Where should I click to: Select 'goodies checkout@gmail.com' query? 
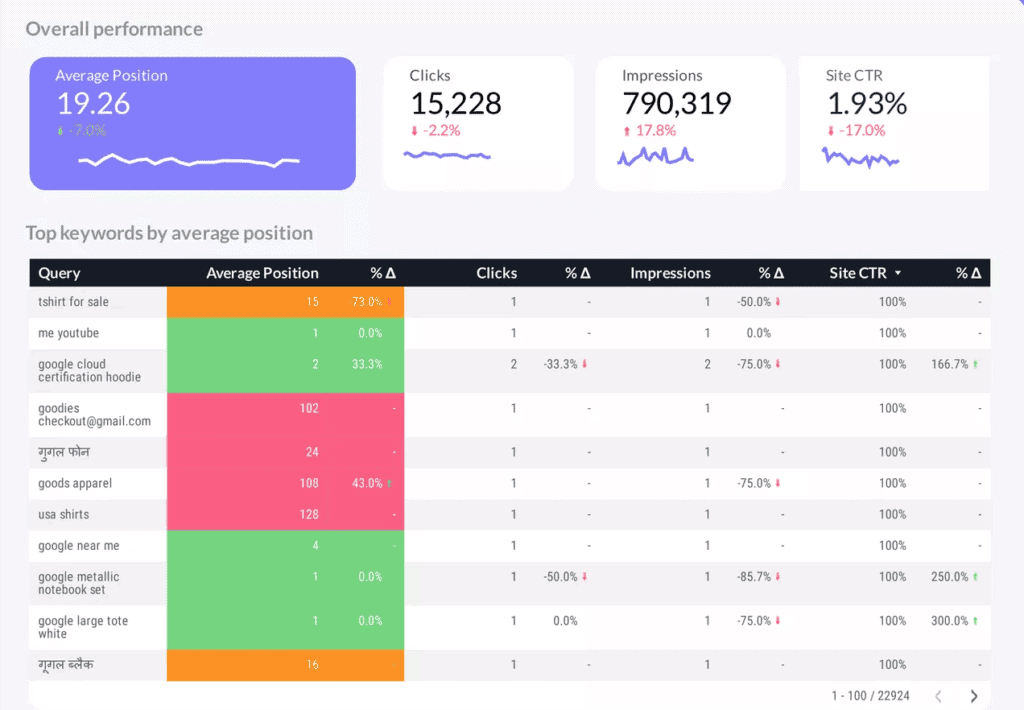95,415
